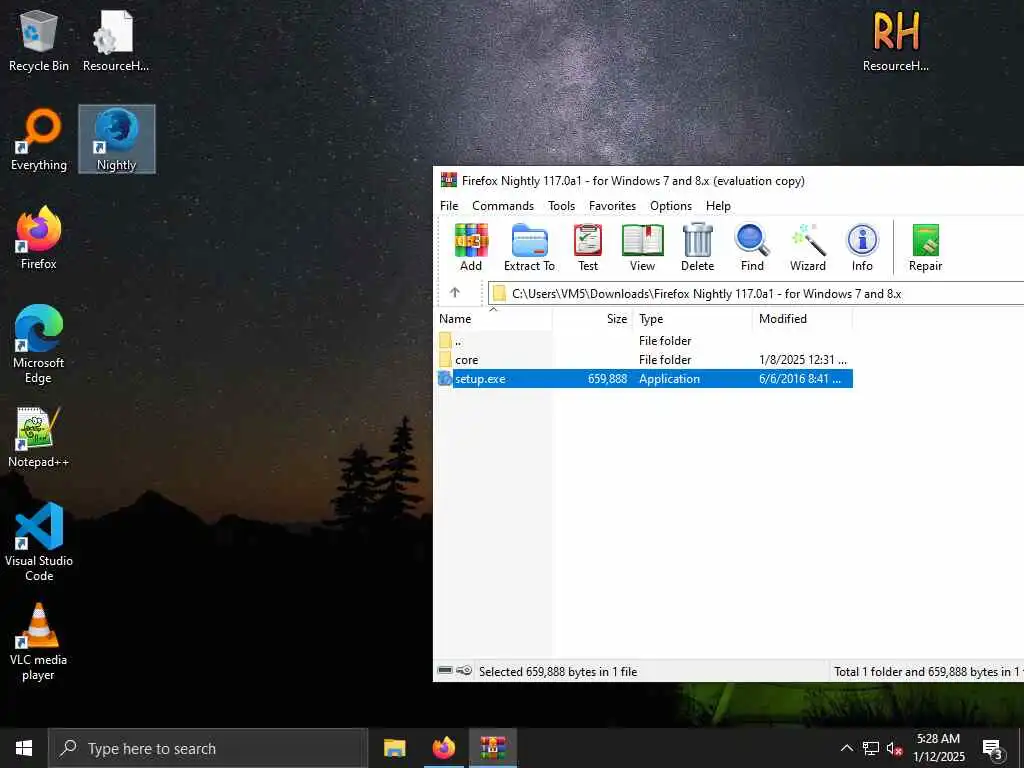Viewport: 1024px width, 768px height.
Task: Click 'Selected 659,888 bytes in 1 file' status
Action: pos(558,671)
